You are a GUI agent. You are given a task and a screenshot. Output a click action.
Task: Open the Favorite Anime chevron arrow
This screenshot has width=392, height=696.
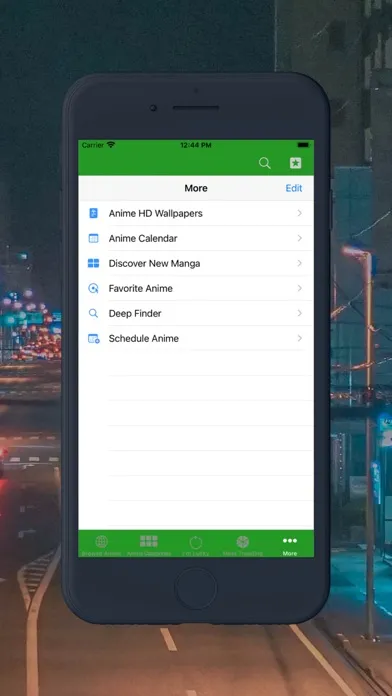[x=300, y=289]
